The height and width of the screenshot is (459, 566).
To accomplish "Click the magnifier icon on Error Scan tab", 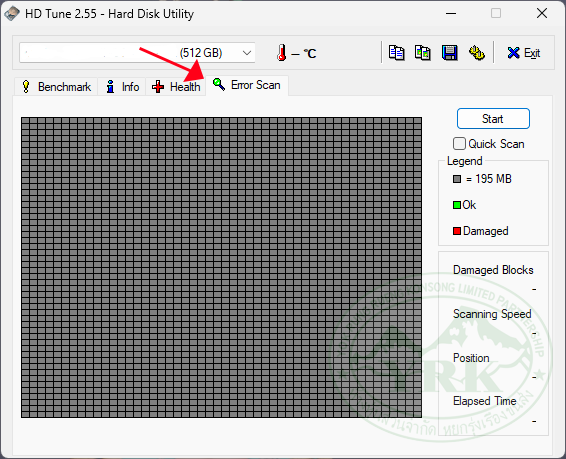I will (x=219, y=84).
